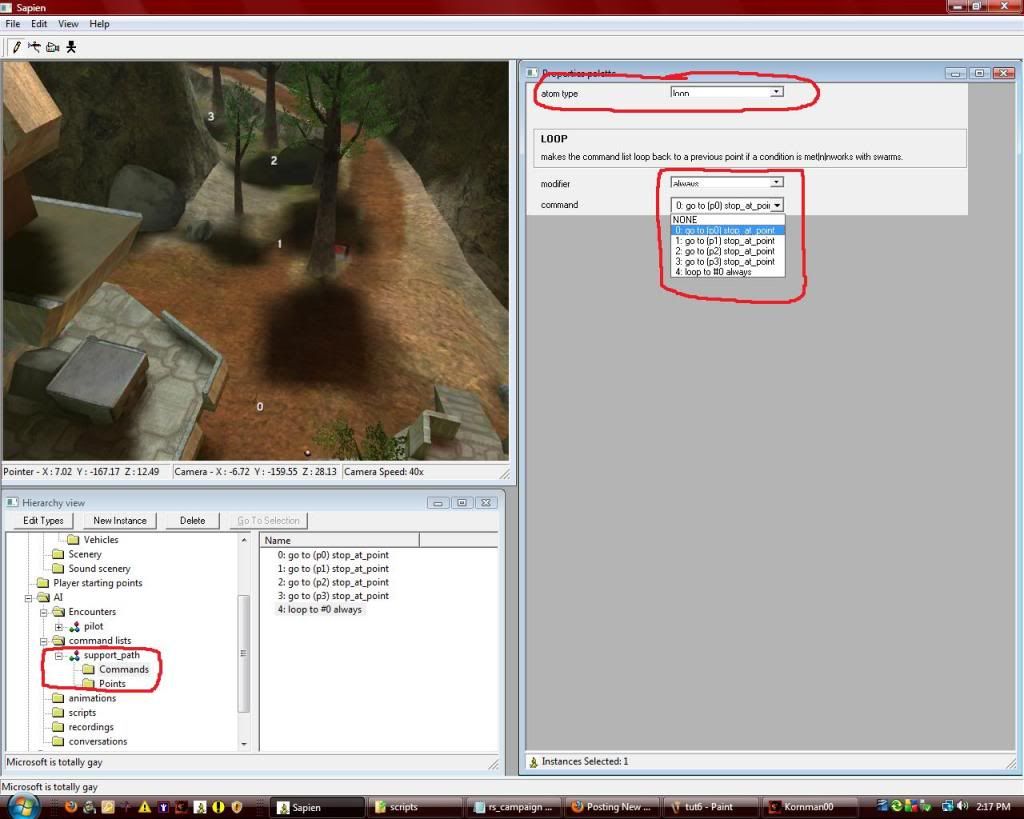This screenshot has height=819, width=1024.
Task: Switch to the Kornman00 taskbar window
Action: point(809,807)
